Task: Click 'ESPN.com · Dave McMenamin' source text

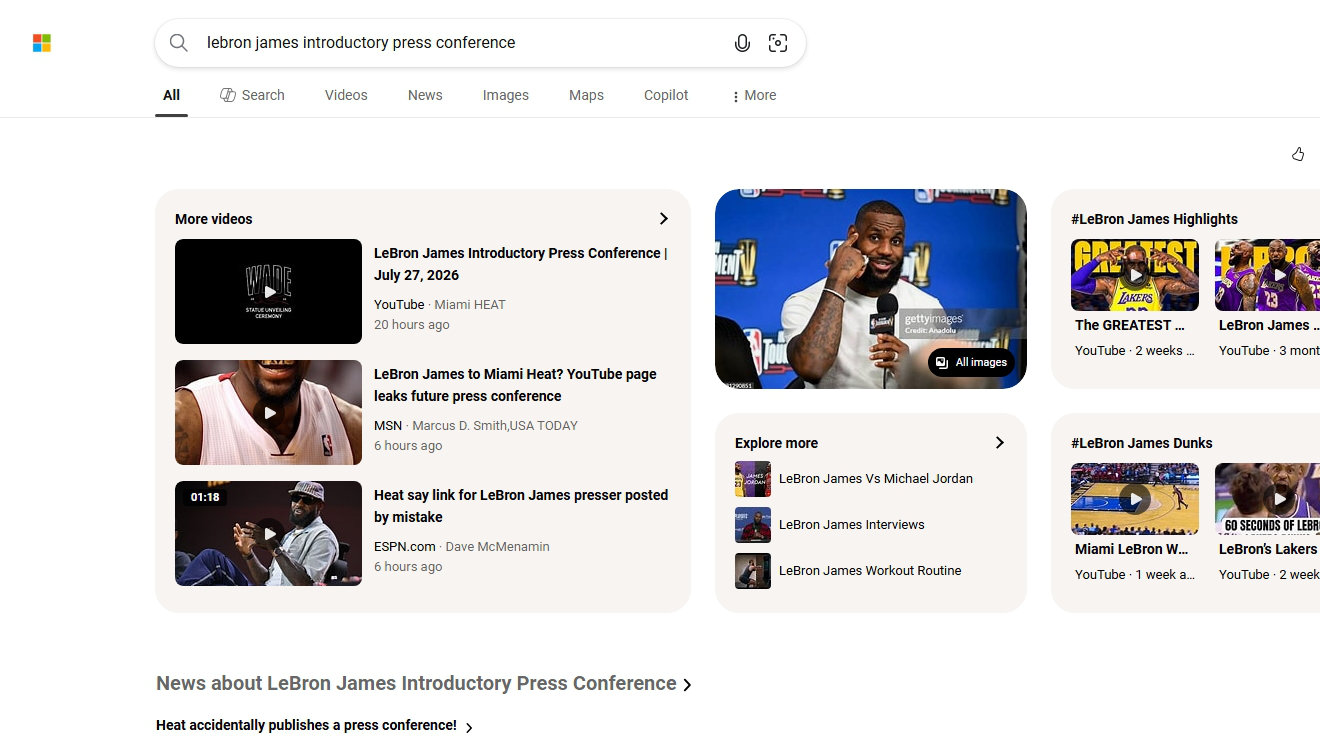Action: point(462,547)
